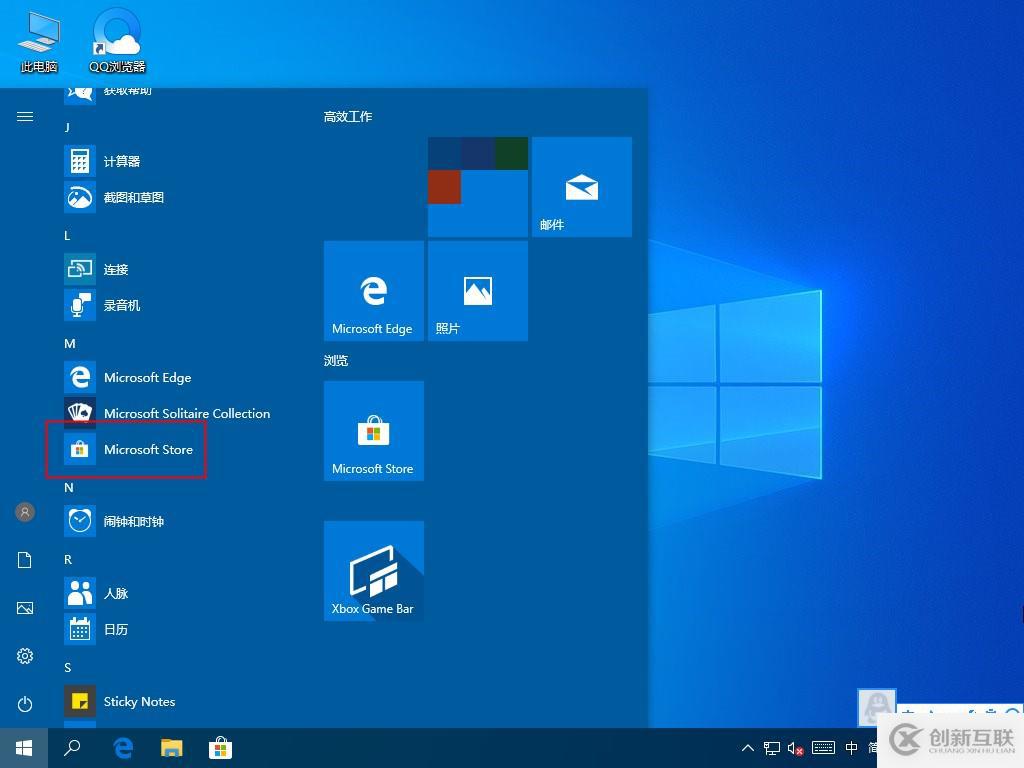Click the letter S group header

pyautogui.click(x=67, y=667)
